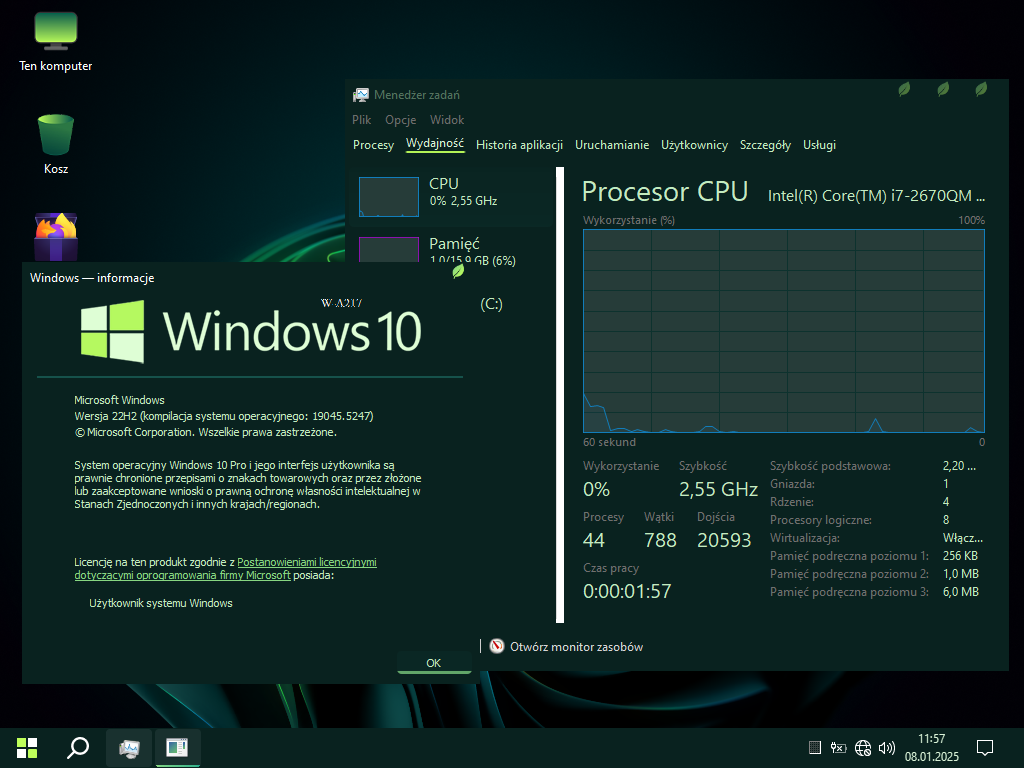Expand the Widok menu
Image resolution: width=1024 pixels, height=768 pixels.
pos(447,120)
